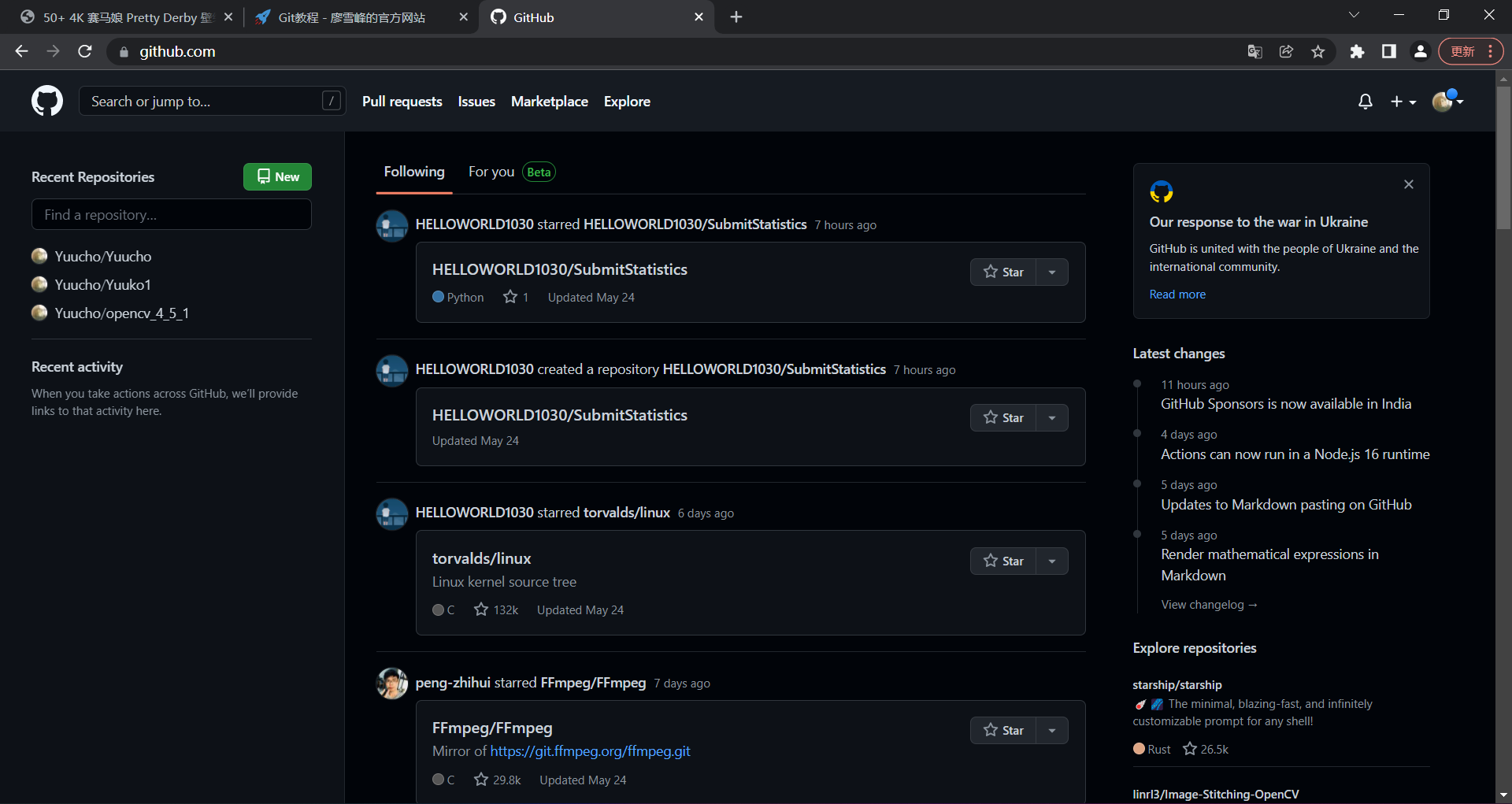
Task: Open the notifications bell
Action: point(1366,102)
